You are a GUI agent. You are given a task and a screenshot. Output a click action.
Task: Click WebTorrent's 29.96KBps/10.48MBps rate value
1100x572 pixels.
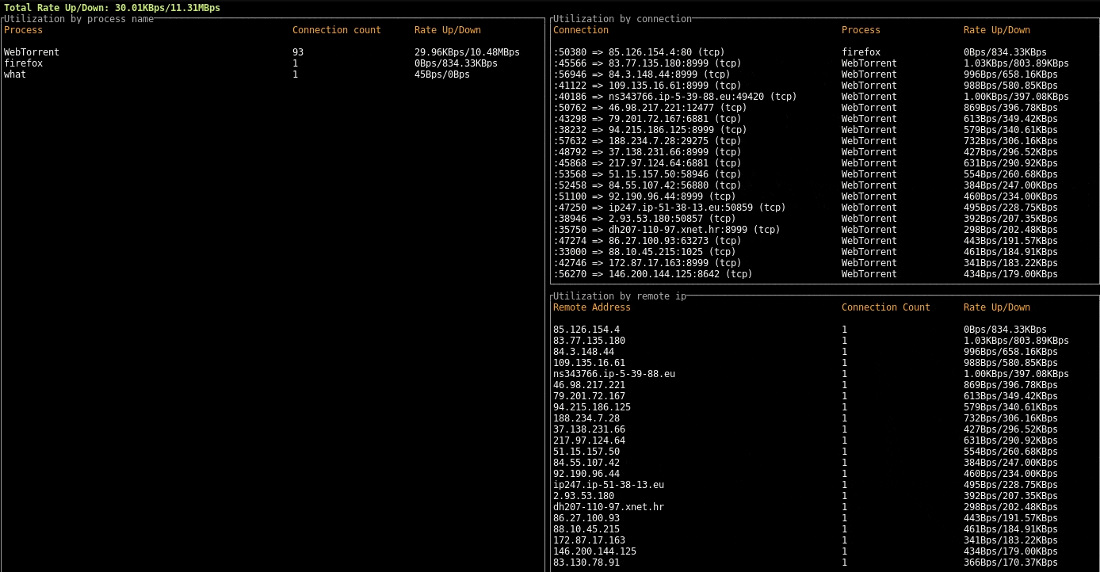click(467, 52)
